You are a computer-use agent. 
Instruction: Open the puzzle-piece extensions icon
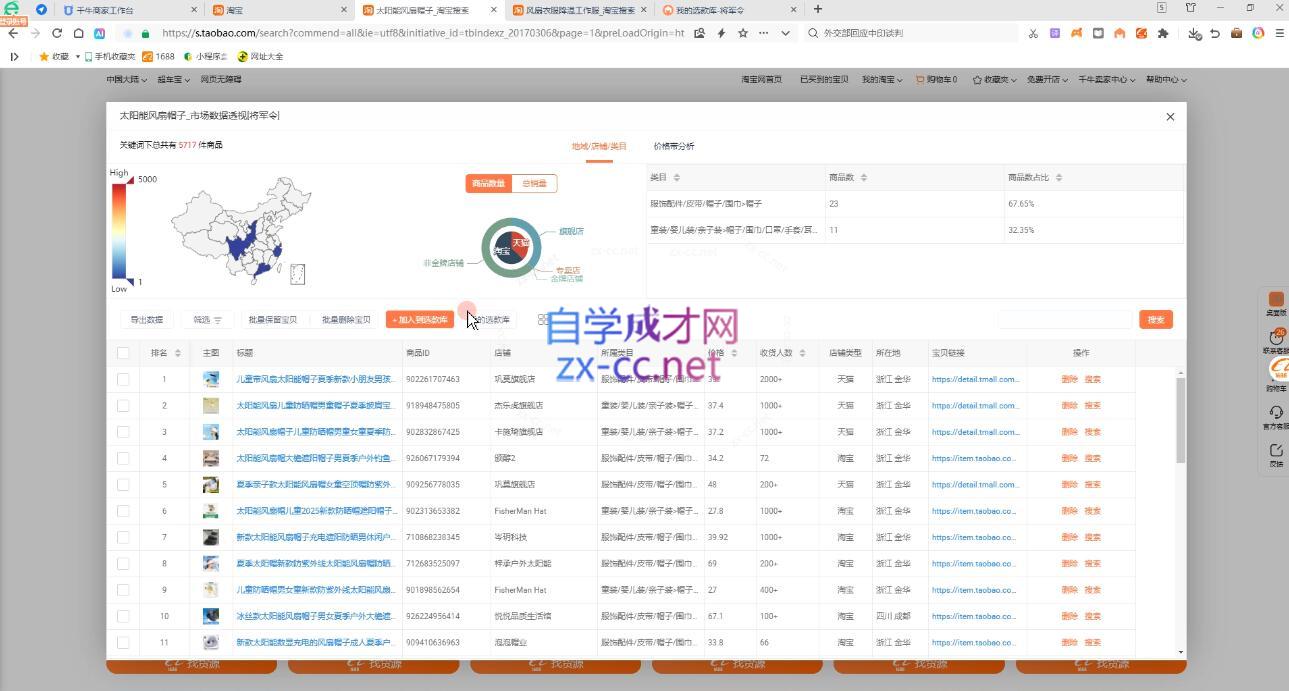pyautogui.click(x=1162, y=33)
